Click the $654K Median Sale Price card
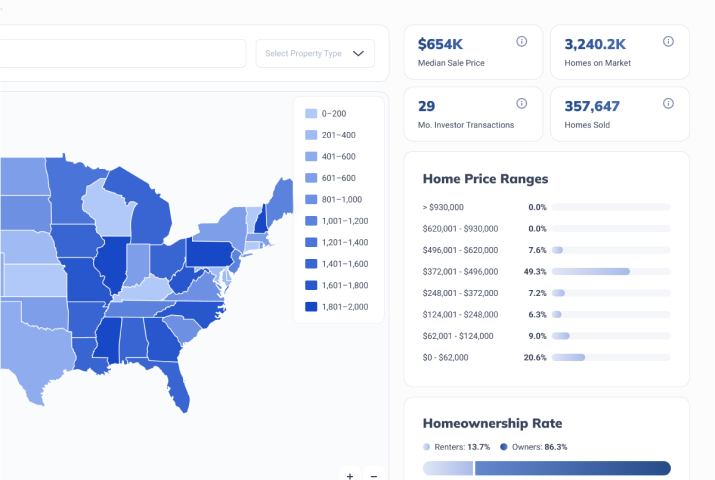 coord(472,52)
